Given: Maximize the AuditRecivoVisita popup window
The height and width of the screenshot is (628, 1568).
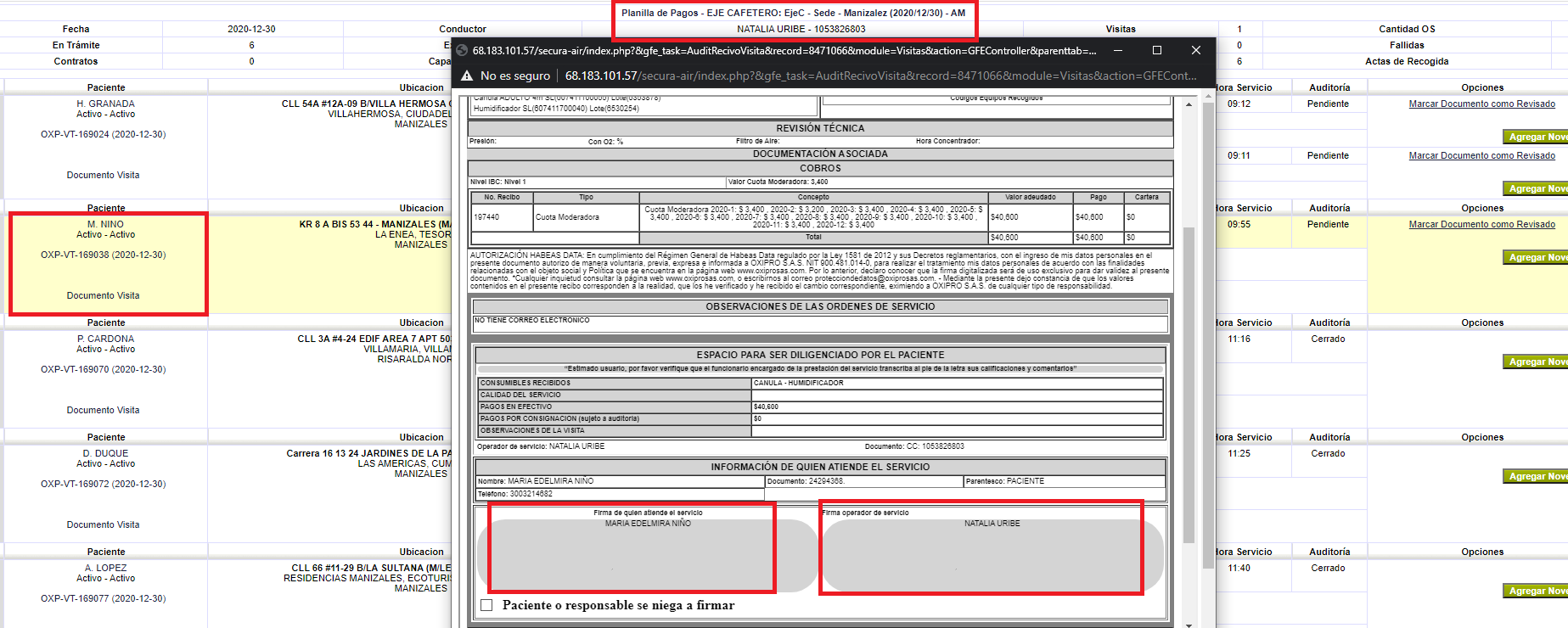Looking at the screenshot, I should 1157,50.
